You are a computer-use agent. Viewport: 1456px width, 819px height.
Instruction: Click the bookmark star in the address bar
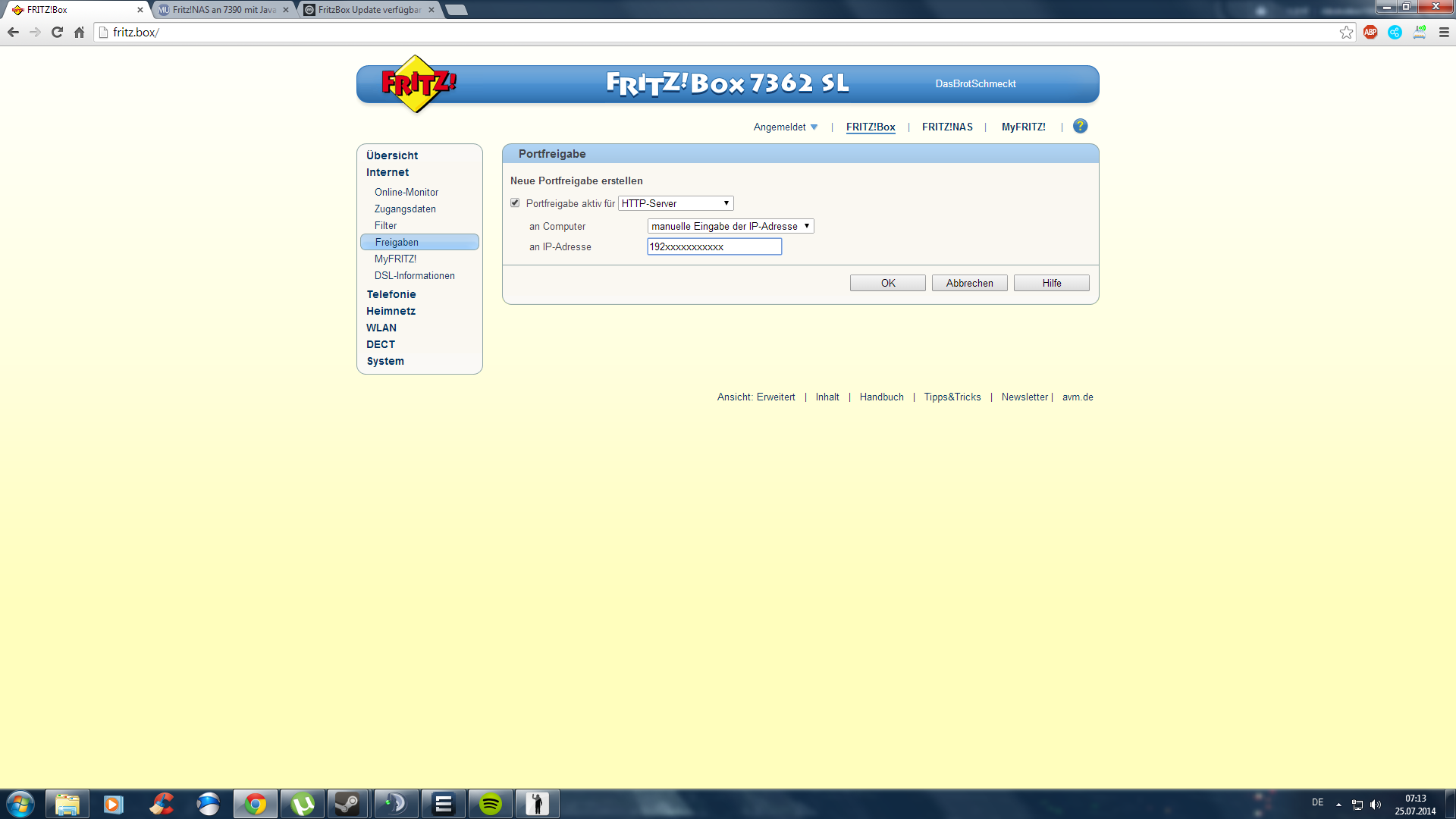point(1346,32)
